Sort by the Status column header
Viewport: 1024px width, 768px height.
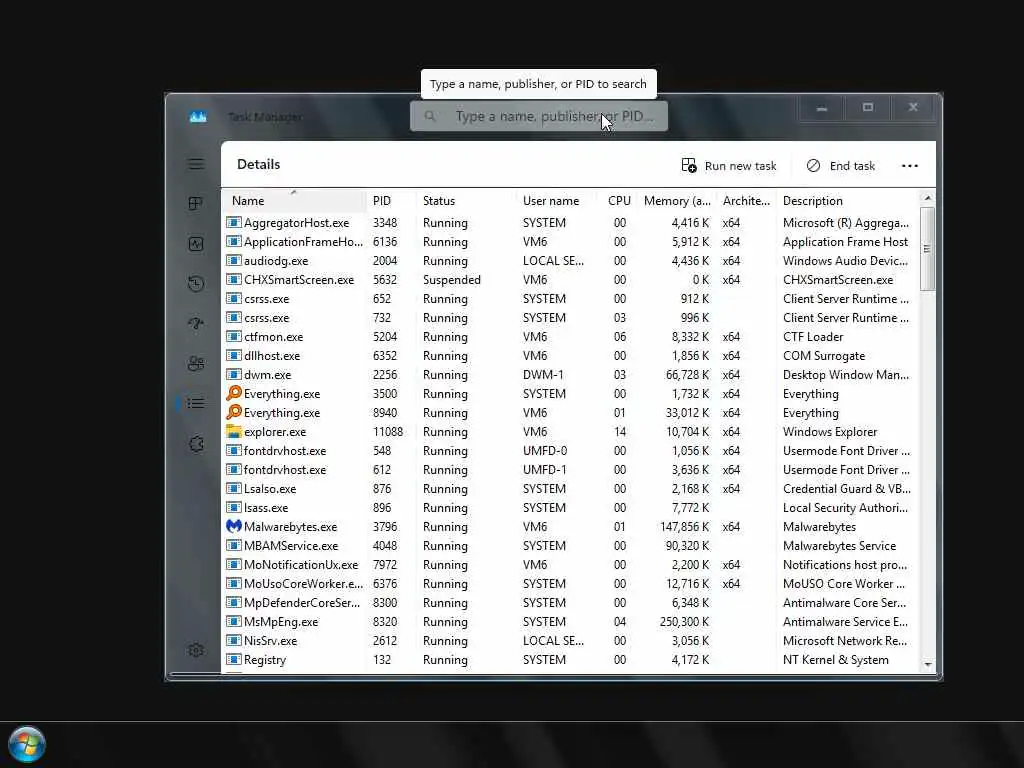pos(466,200)
